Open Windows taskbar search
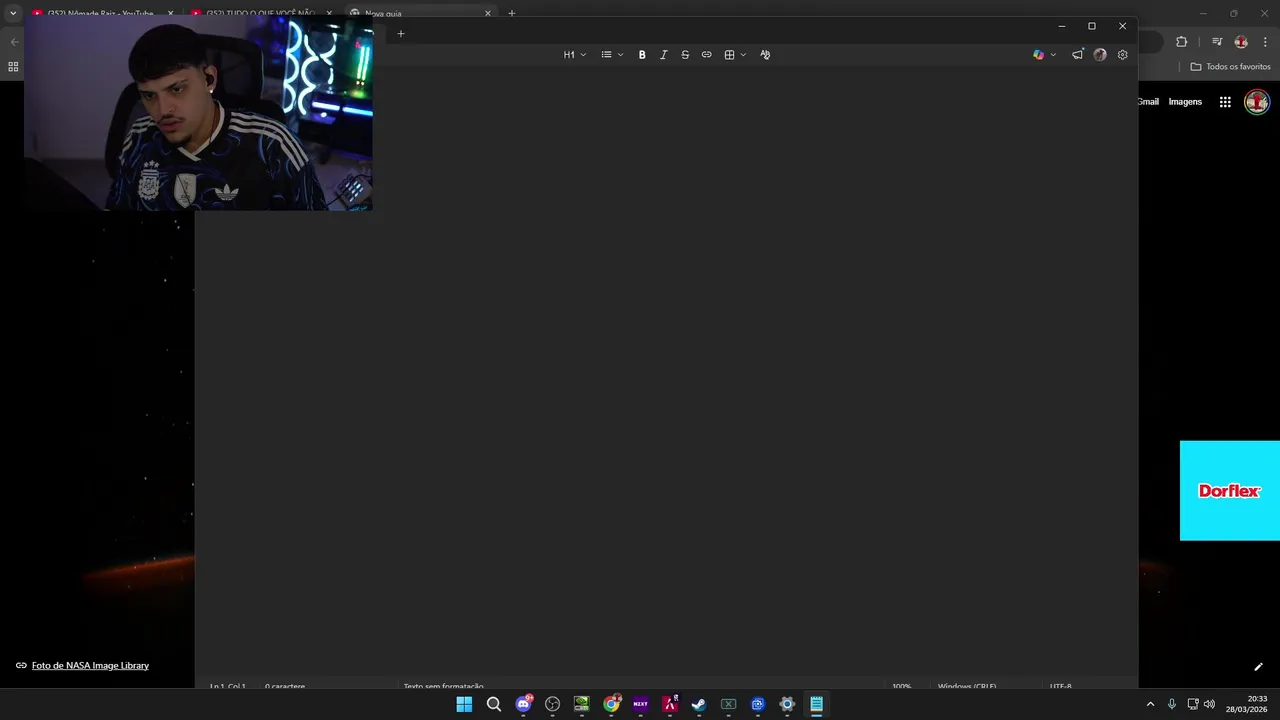1280x720 pixels. click(494, 704)
